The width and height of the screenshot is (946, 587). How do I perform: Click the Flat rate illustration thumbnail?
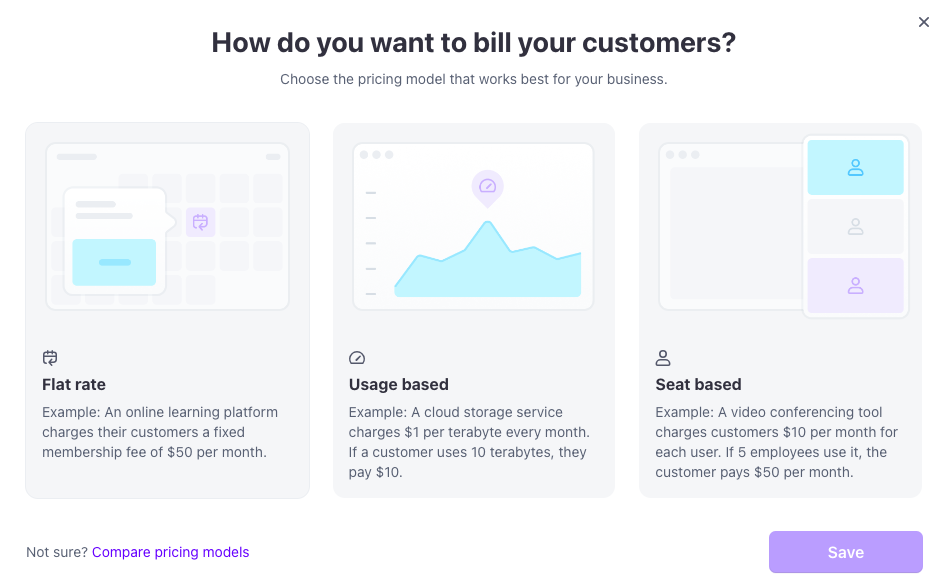tap(167, 226)
